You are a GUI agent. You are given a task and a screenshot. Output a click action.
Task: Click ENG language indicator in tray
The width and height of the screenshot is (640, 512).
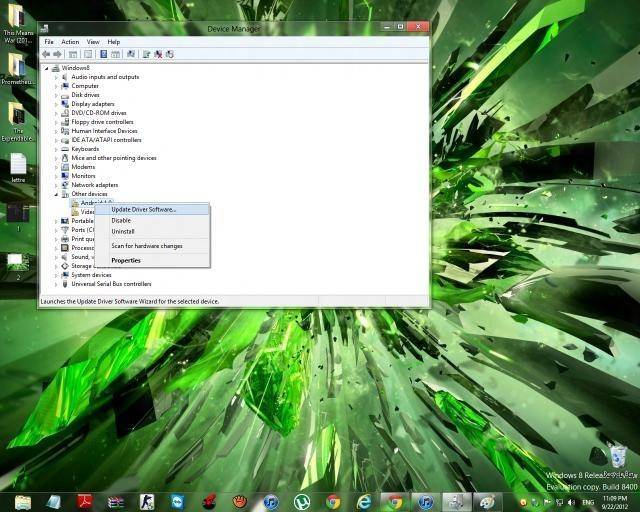pyautogui.click(x=588, y=502)
